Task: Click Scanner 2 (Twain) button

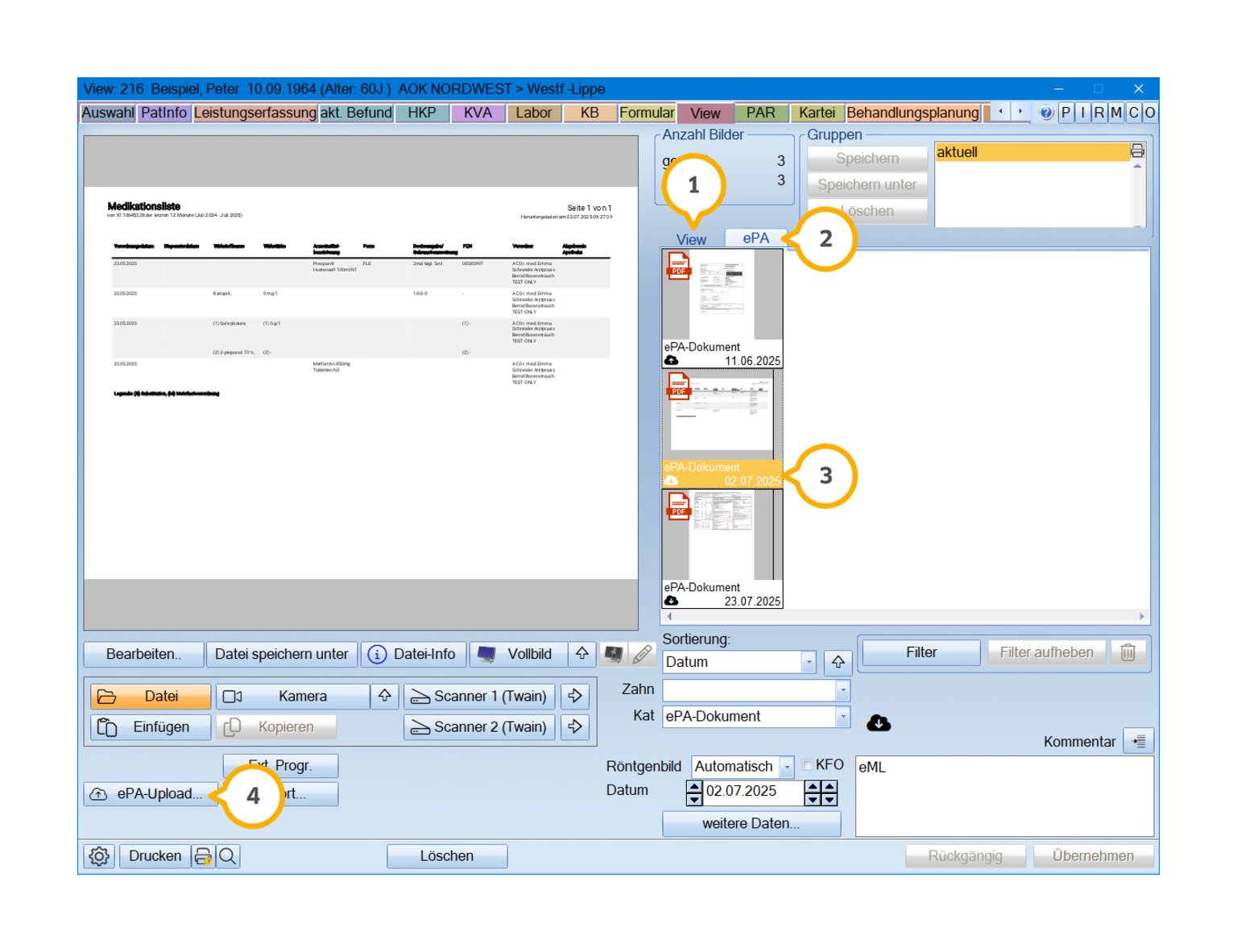Action: (479, 726)
